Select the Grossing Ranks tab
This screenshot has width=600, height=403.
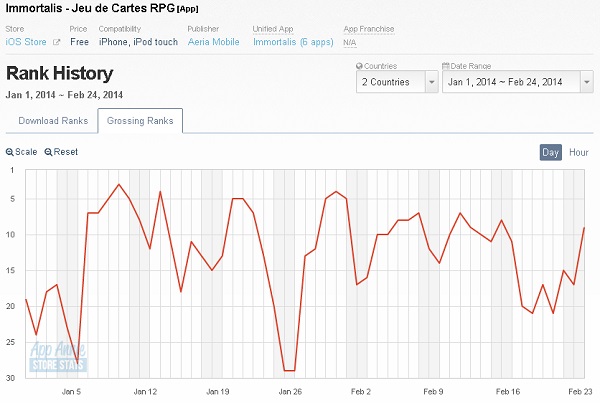coord(140,121)
